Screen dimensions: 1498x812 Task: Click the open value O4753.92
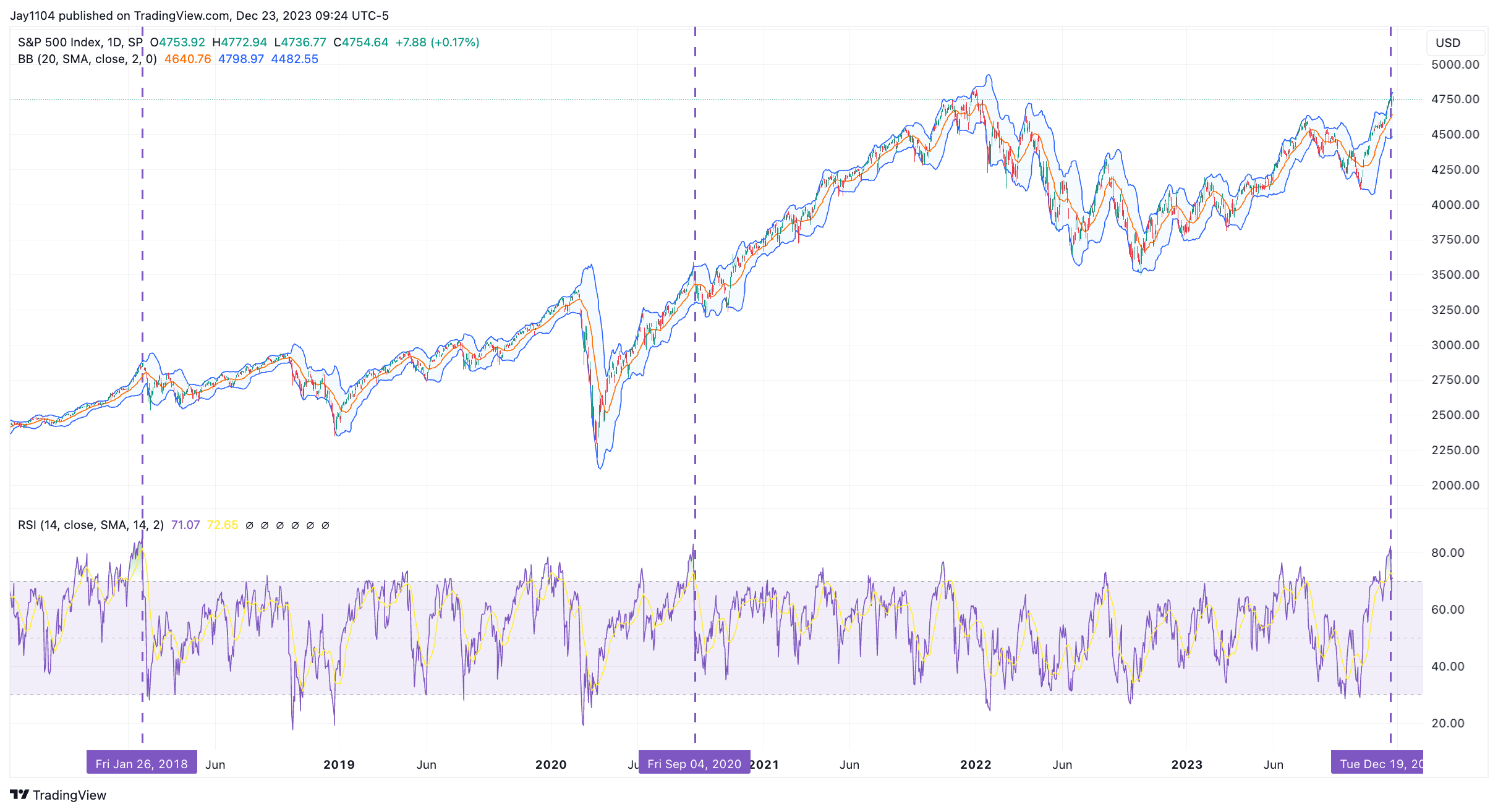coord(177,42)
